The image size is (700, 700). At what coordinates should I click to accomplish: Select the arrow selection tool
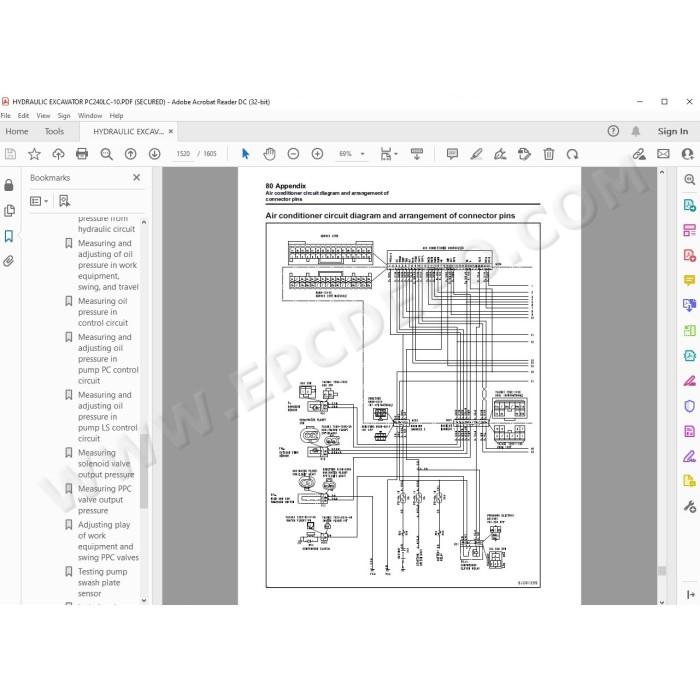click(x=246, y=154)
